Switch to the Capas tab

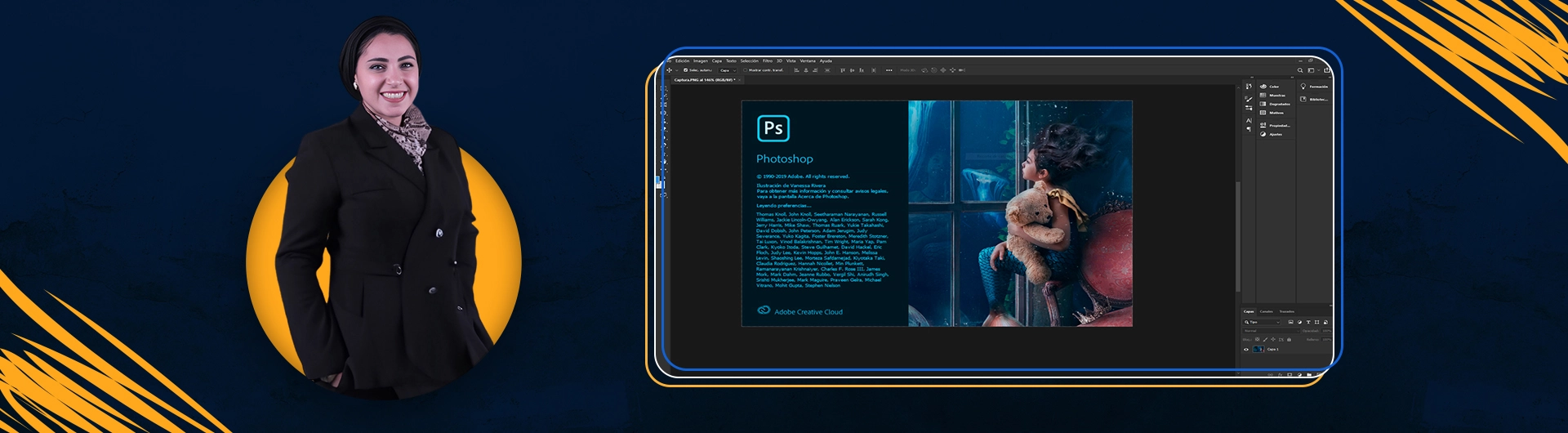click(1249, 311)
